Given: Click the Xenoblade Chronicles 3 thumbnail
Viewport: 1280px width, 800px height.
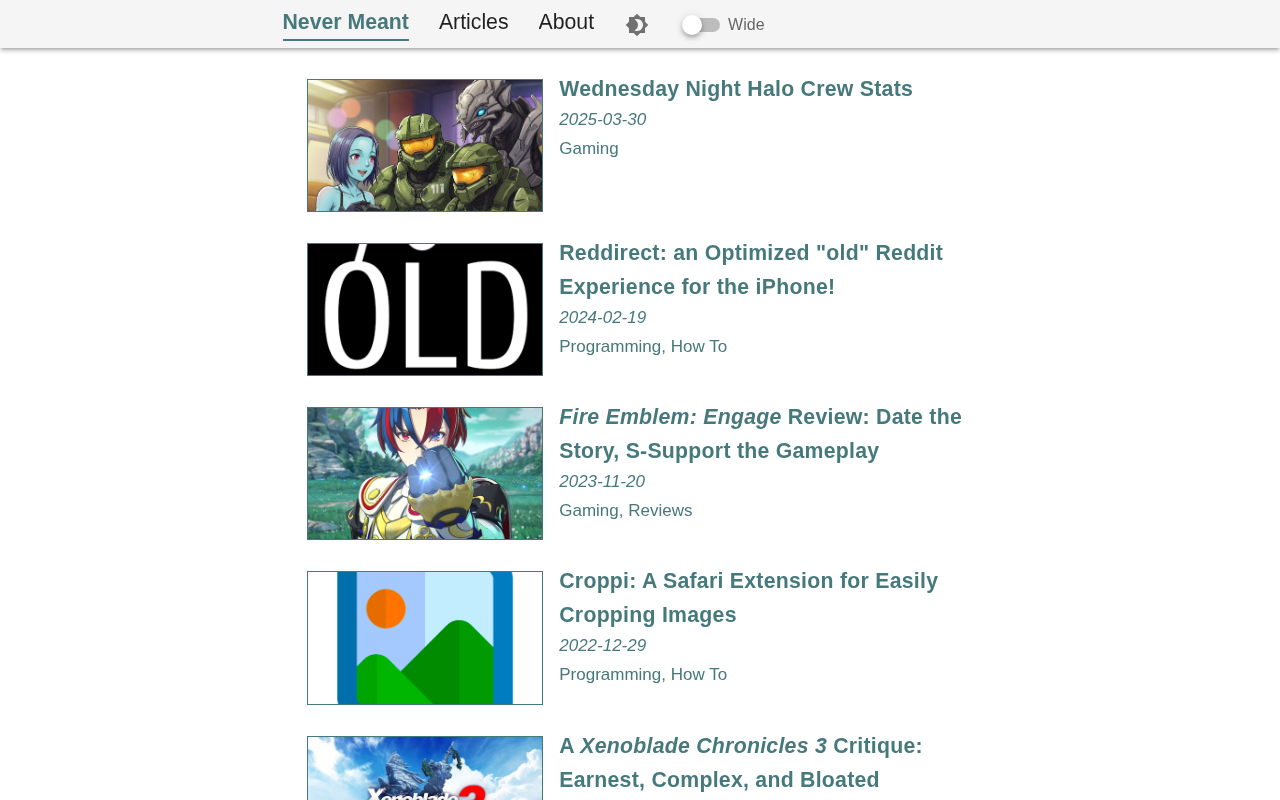Looking at the screenshot, I should (425, 768).
